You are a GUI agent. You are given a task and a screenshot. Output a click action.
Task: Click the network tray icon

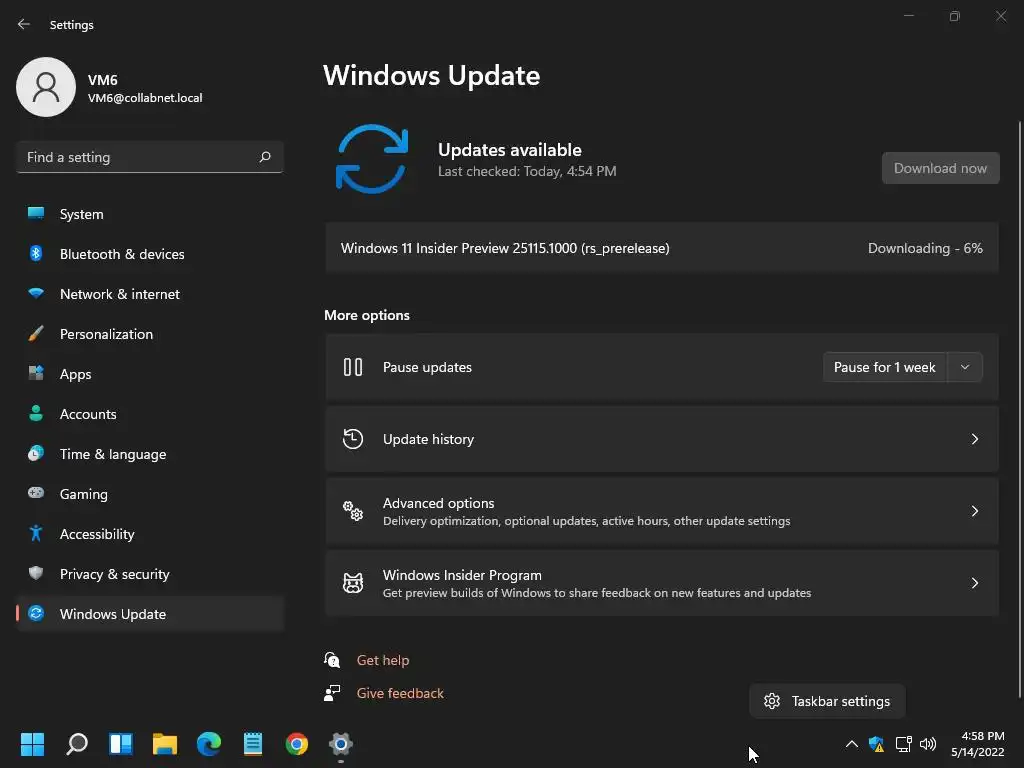[x=903, y=744]
